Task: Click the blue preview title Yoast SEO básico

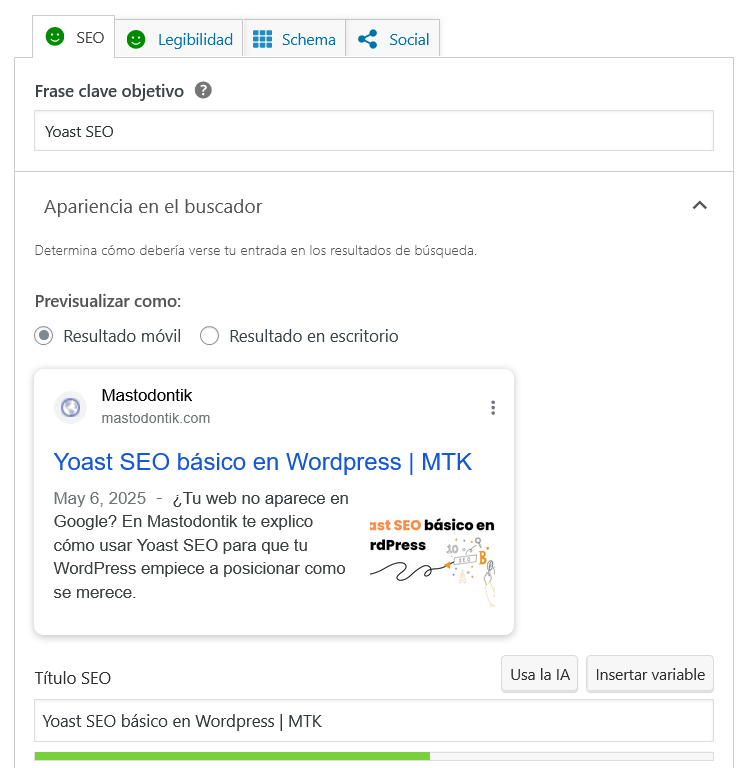Action: pyautogui.click(x=263, y=462)
